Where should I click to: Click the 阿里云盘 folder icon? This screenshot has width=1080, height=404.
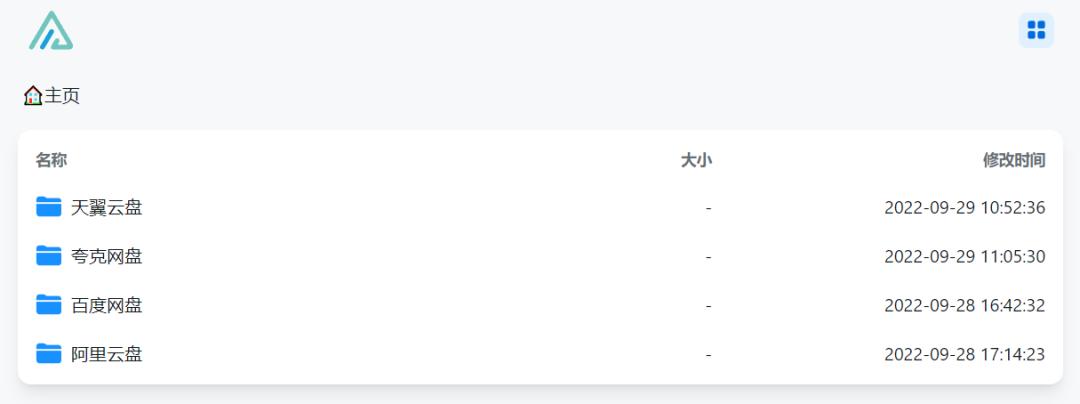click(49, 353)
